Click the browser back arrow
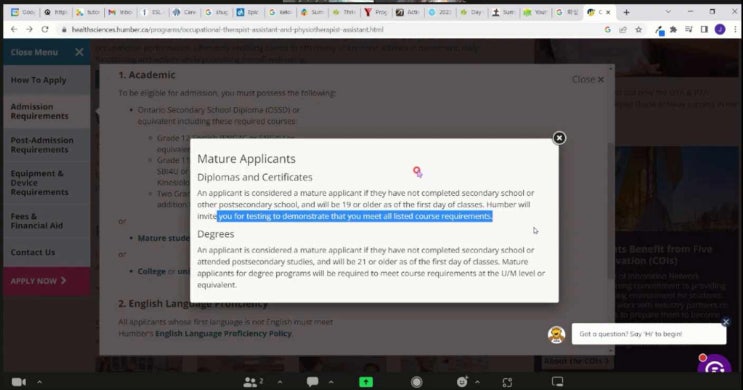Image resolution: width=743 pixels, height=390 pixels. 14,29
